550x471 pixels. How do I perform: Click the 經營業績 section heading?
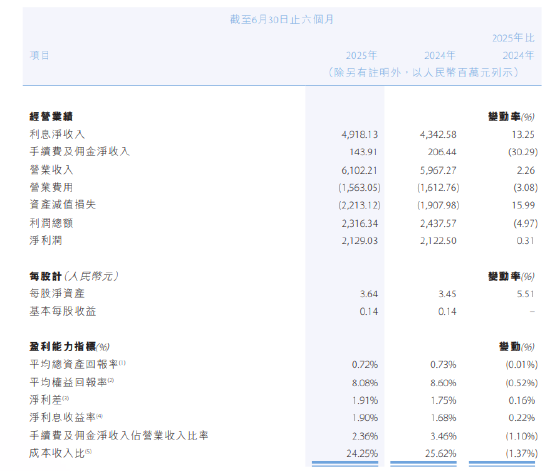pos(51,116)
